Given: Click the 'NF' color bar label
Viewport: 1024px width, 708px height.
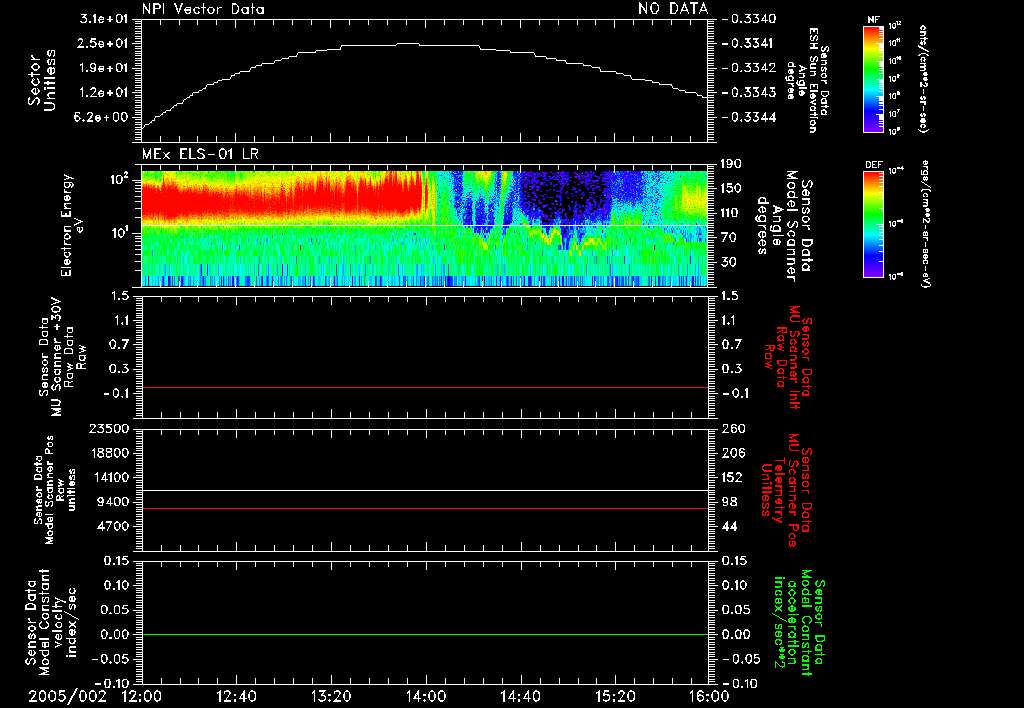Looking at the screenshot, I should [x=873, y=20].
